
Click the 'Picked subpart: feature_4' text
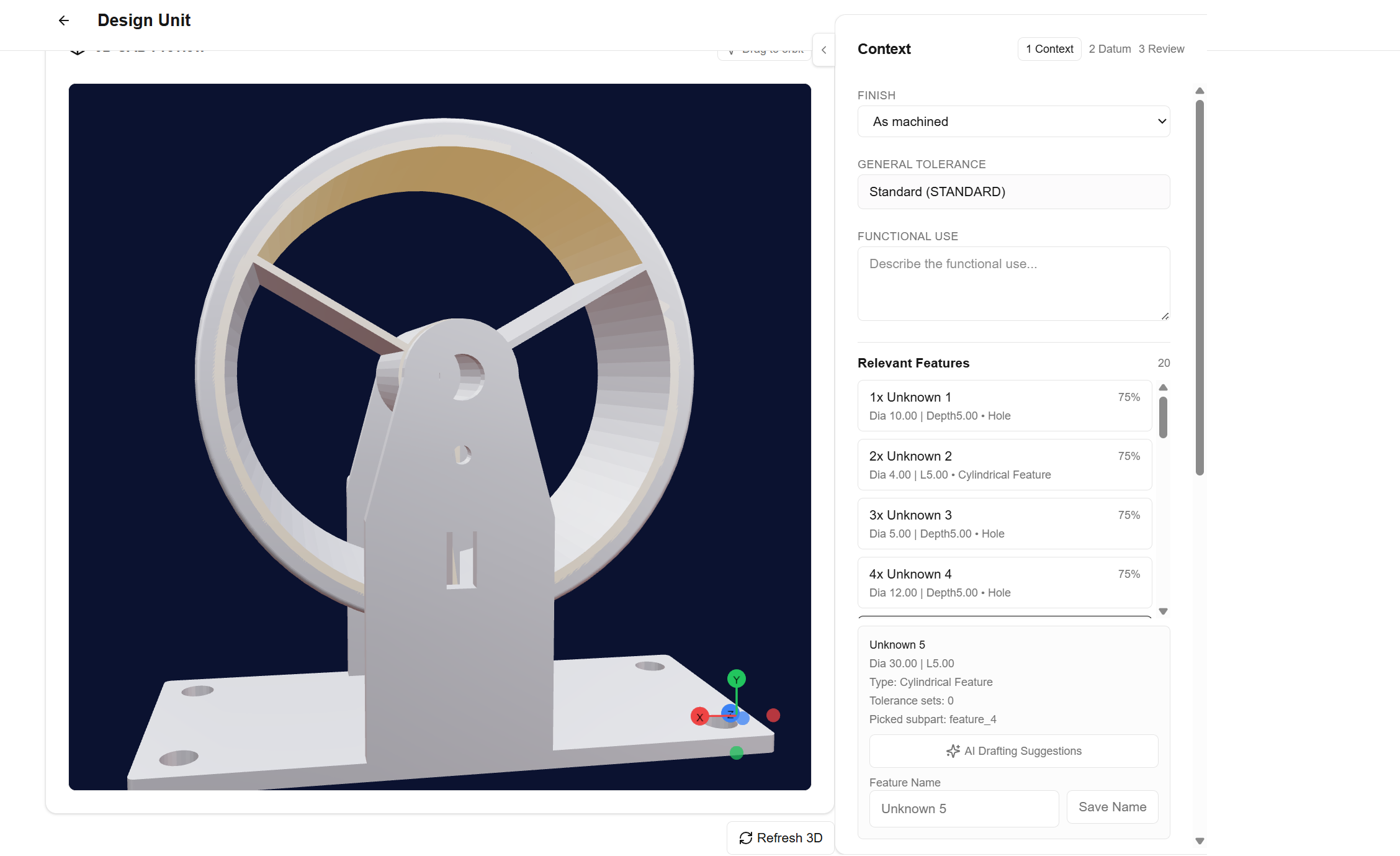tap(933, 719)
